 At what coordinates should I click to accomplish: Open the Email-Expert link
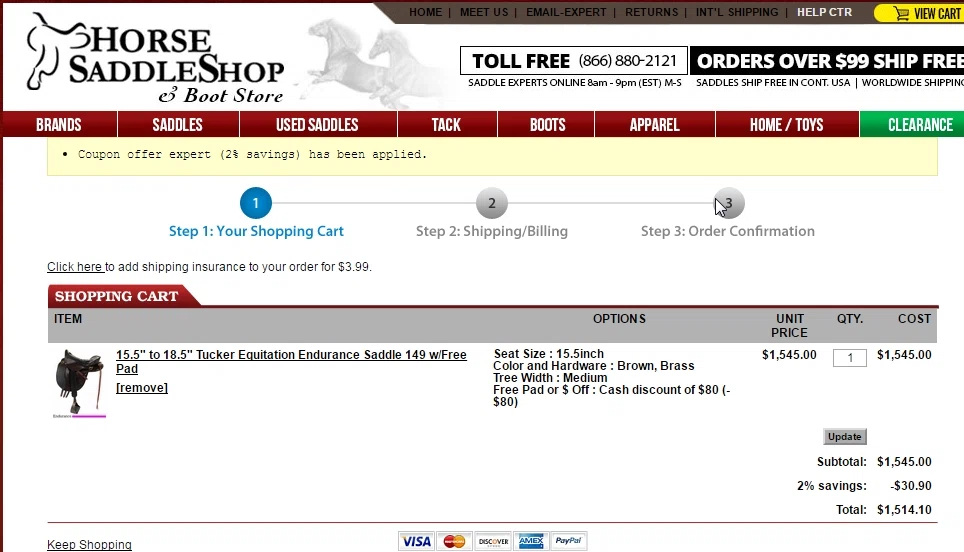pyautogui.click(x=566, y=12)
